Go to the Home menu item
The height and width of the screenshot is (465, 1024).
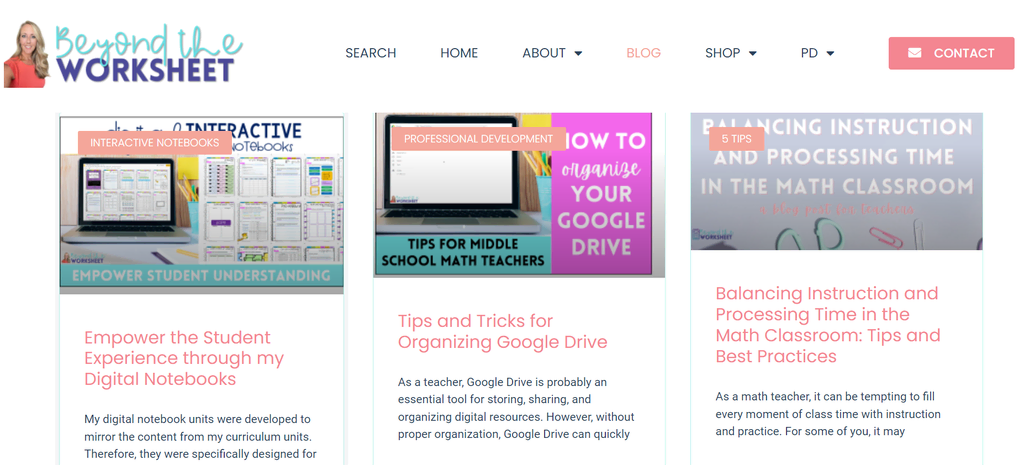459,53
